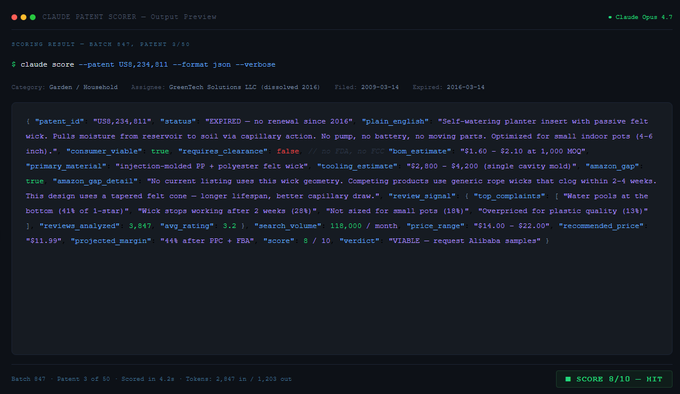Click the green dot beside Claude Opus 4.7
This screenshot has height=394, width=680.
tap(610, 17)
